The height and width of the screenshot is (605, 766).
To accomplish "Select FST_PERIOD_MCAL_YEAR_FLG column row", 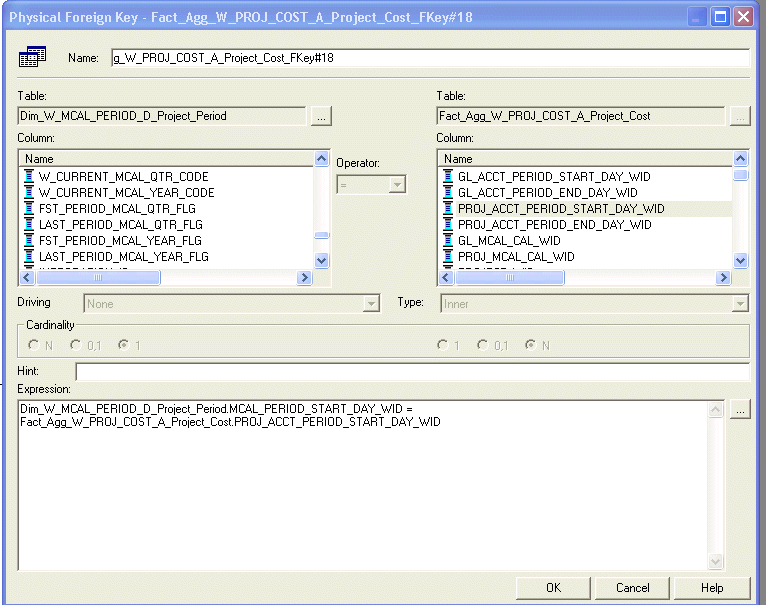I will coord(167,241).
